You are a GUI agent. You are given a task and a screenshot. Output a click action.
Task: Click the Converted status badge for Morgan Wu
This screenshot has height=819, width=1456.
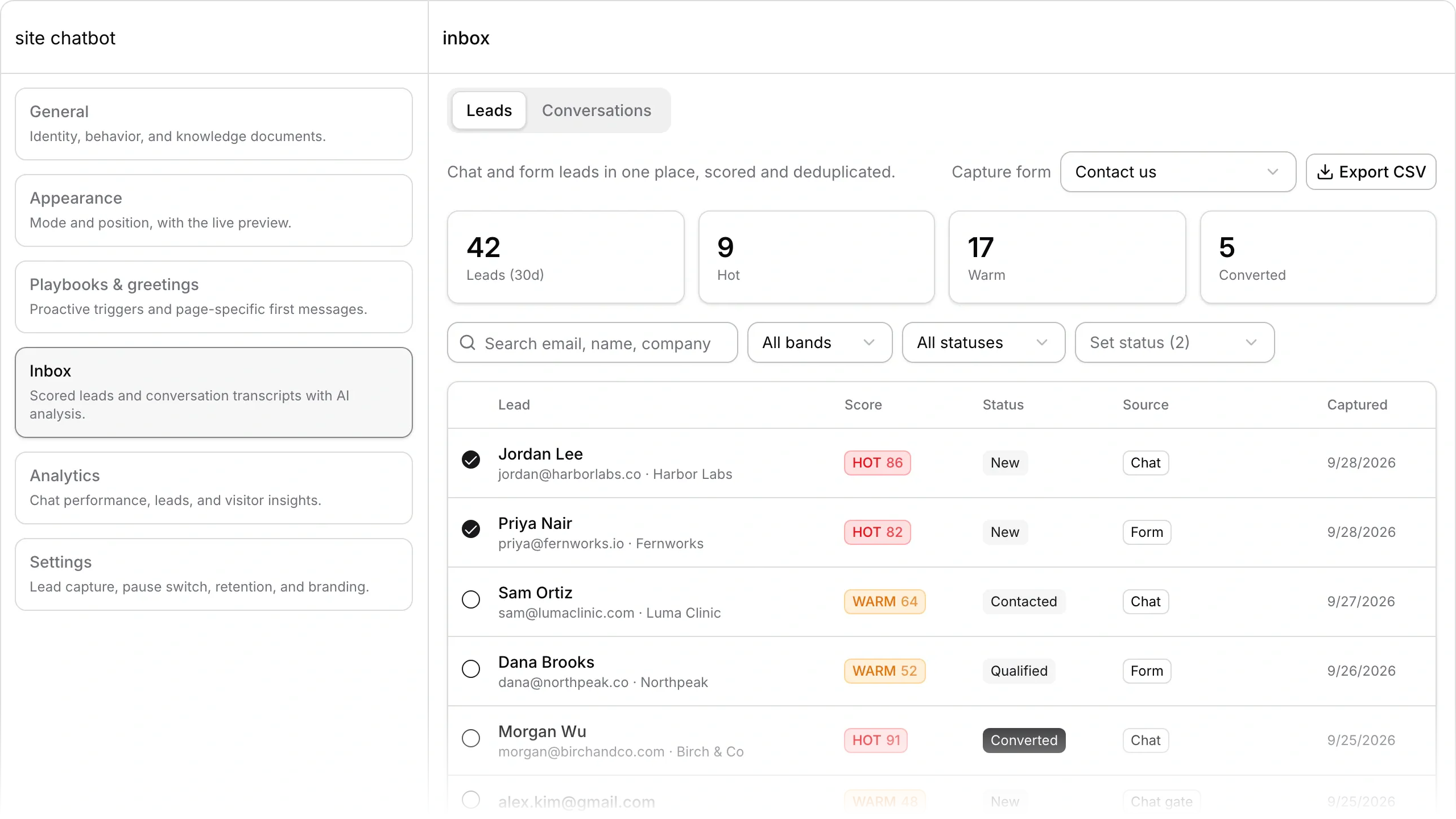click(1024, 741)
